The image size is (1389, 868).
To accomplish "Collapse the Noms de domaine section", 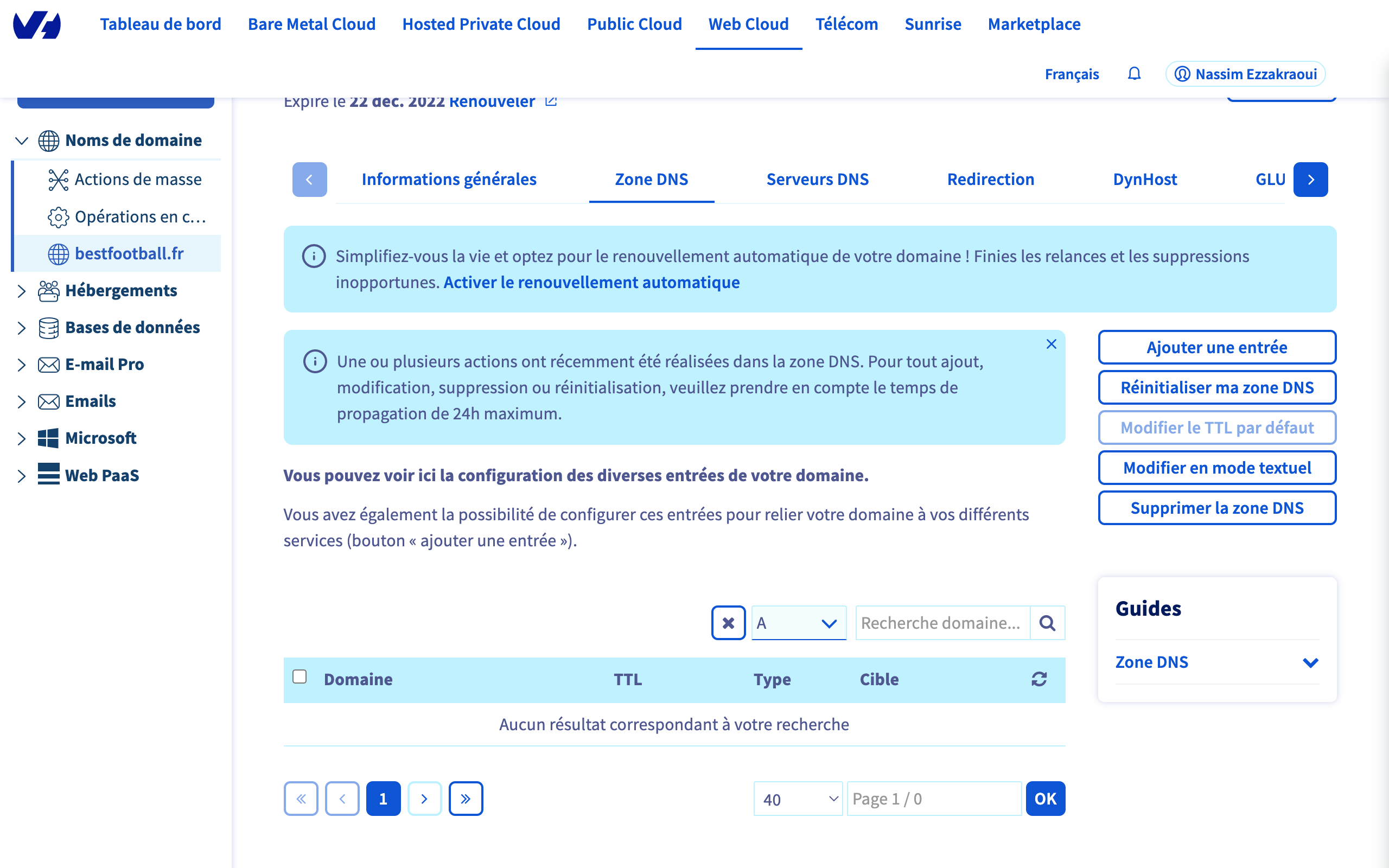I will (x=22, y=141).
